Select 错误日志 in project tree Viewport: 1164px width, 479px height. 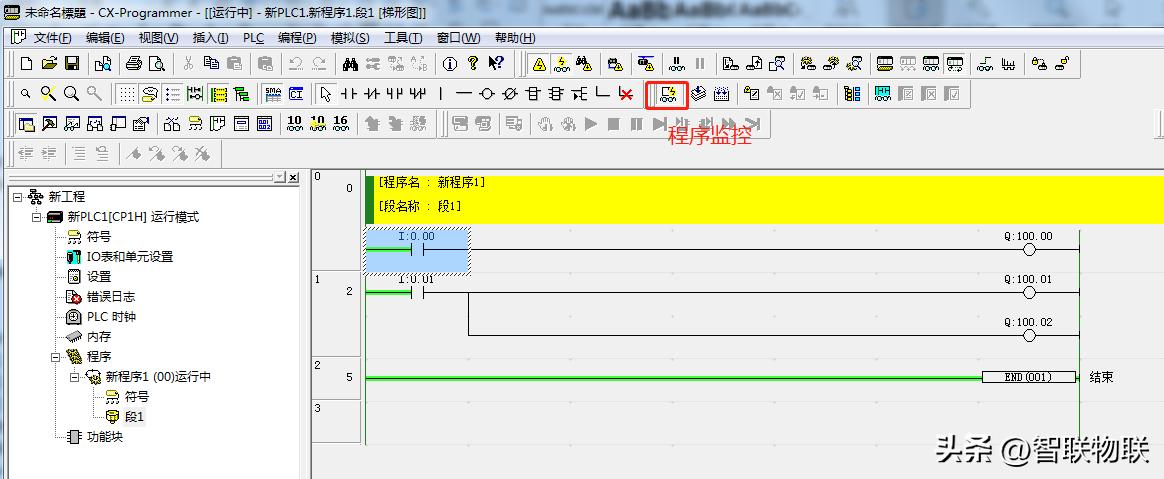(x=111, y=296)
